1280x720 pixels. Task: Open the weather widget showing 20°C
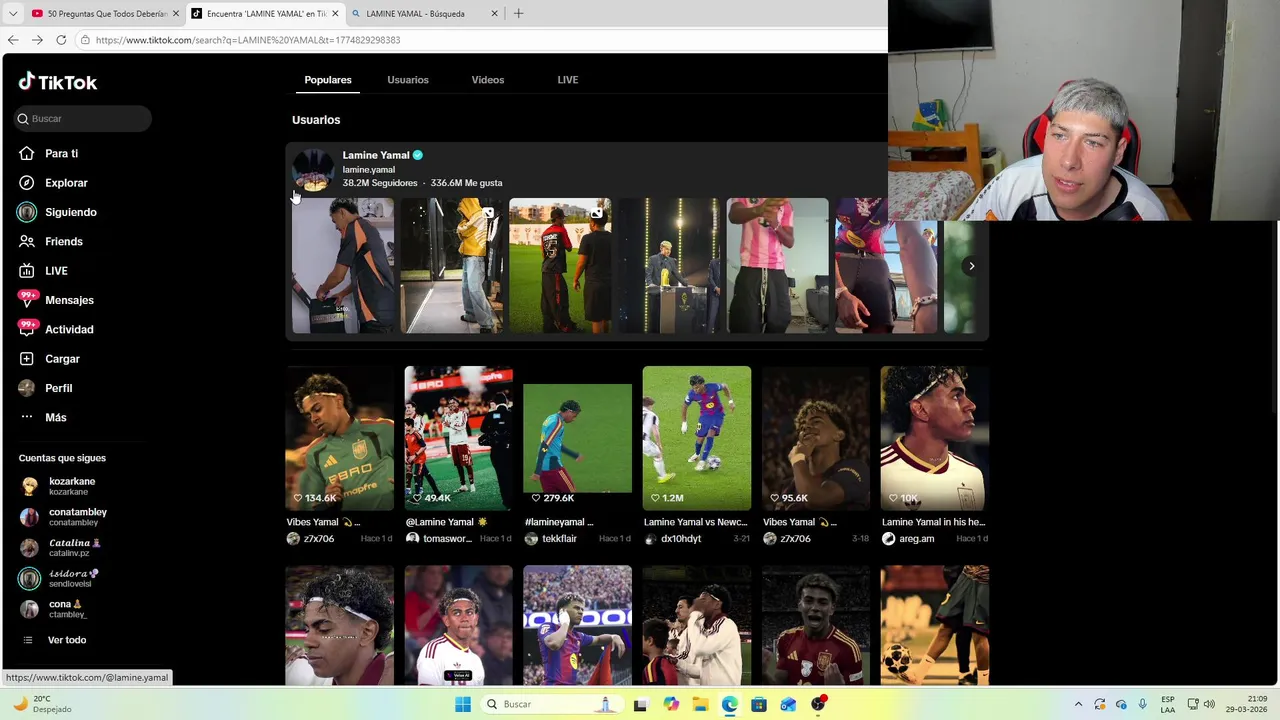(x=42, y=704)
